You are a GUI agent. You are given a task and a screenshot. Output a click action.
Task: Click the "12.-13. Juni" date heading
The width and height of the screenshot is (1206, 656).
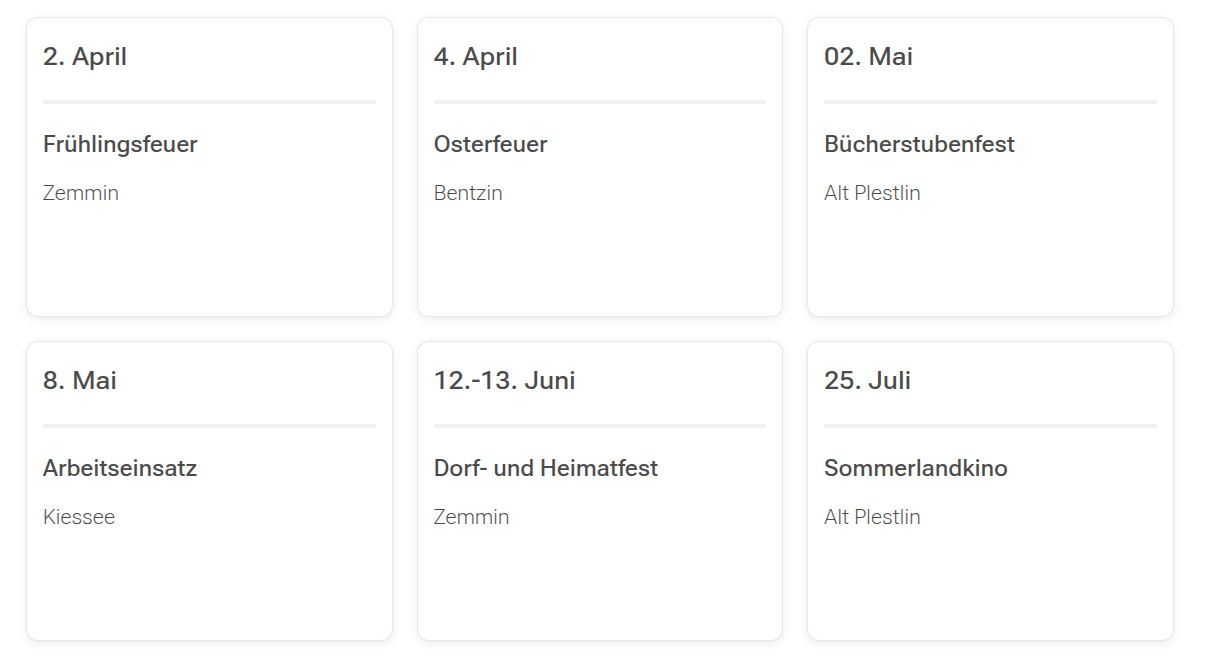pos(504,381)
